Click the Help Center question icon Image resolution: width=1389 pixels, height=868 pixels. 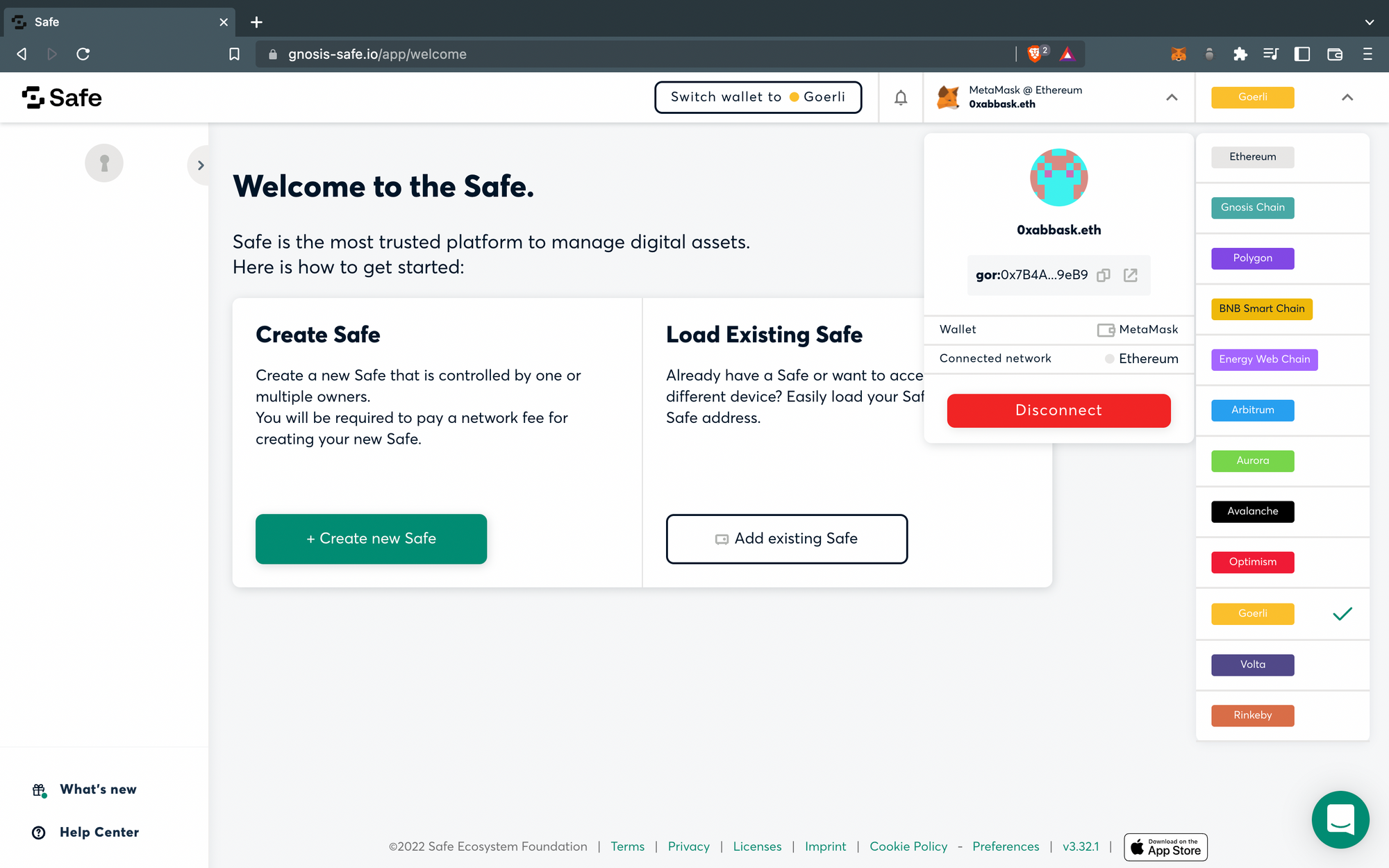click(x=38, y=832)
